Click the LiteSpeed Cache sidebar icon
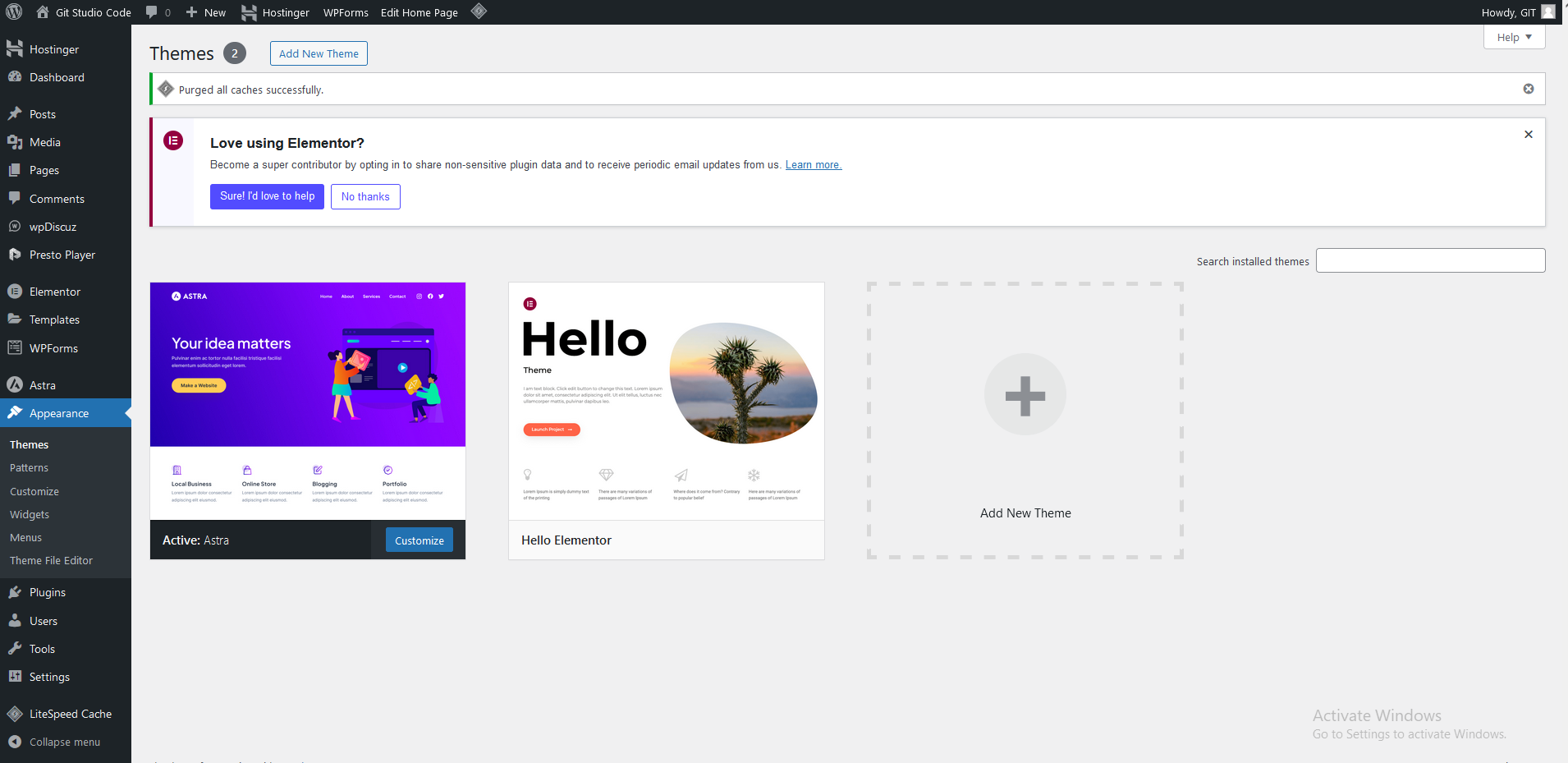This screenshot has width=1568, height=763. point(15,714)
